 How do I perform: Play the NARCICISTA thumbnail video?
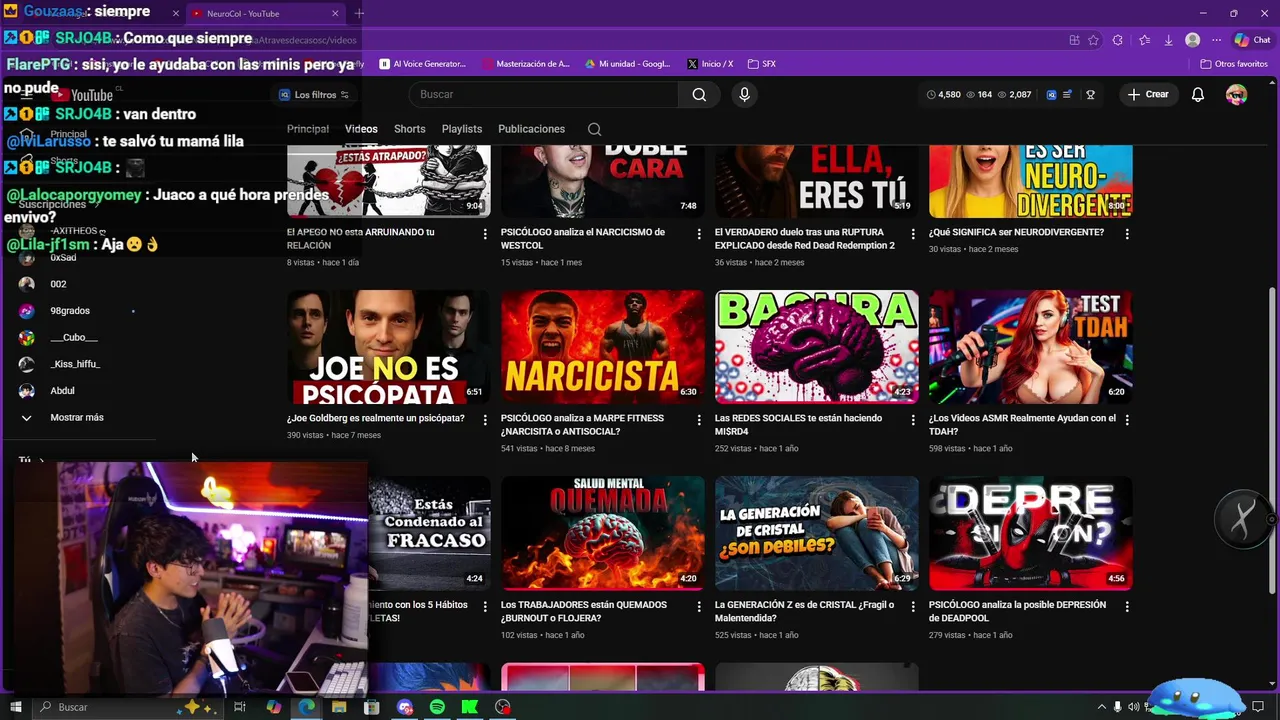(603, 347)
